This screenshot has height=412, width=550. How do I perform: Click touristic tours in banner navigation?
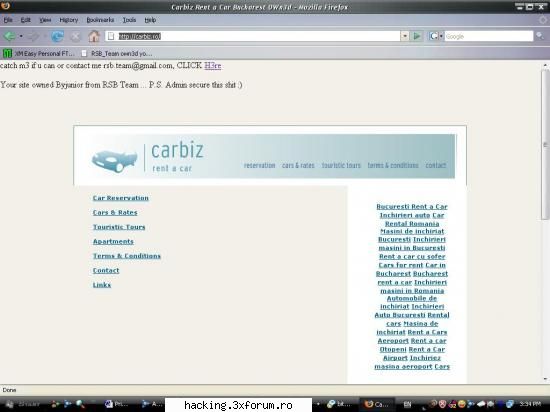coord(341,165)
